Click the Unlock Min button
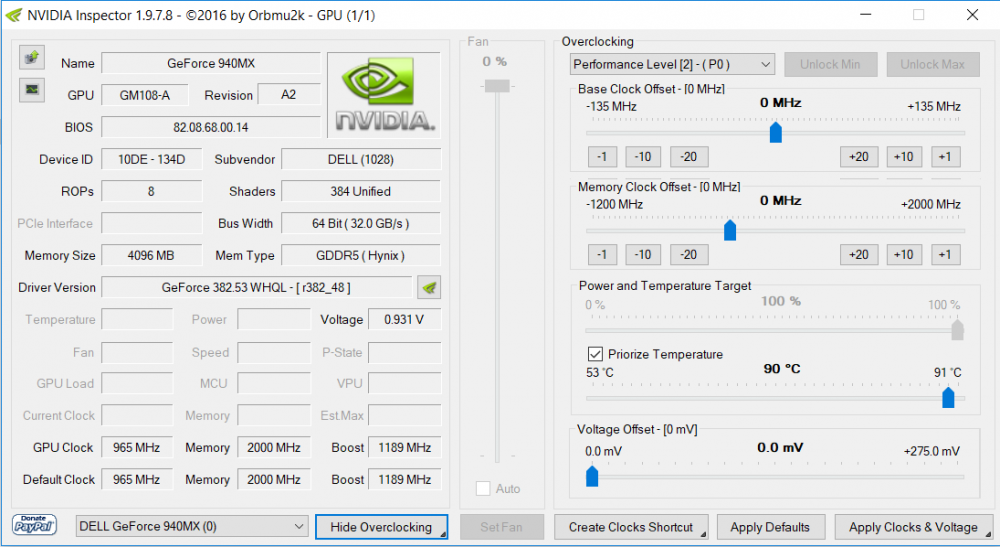The width and height of the screenshot is (1000, 547). 830,64
